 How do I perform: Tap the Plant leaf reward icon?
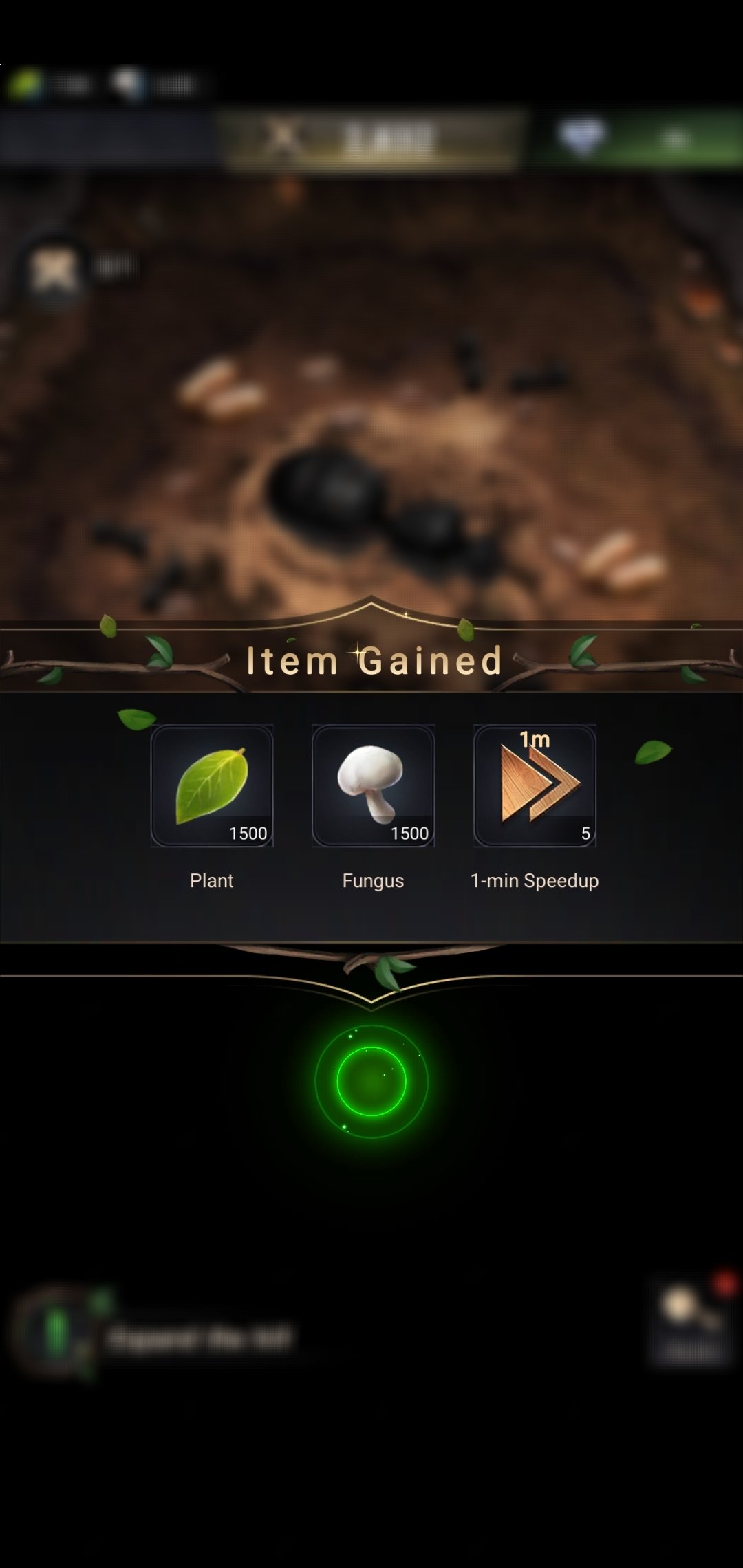coord(212,785)
